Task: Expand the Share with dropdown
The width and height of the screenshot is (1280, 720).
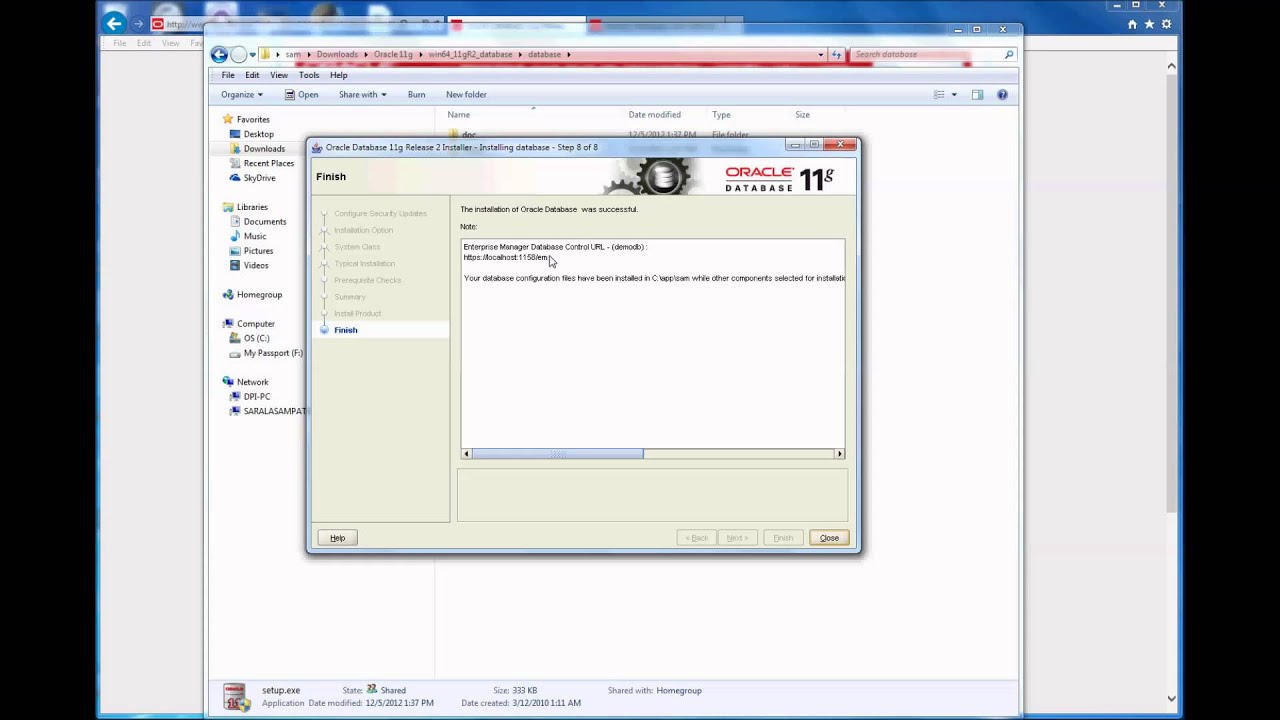Action: click(x=362, y=95)
